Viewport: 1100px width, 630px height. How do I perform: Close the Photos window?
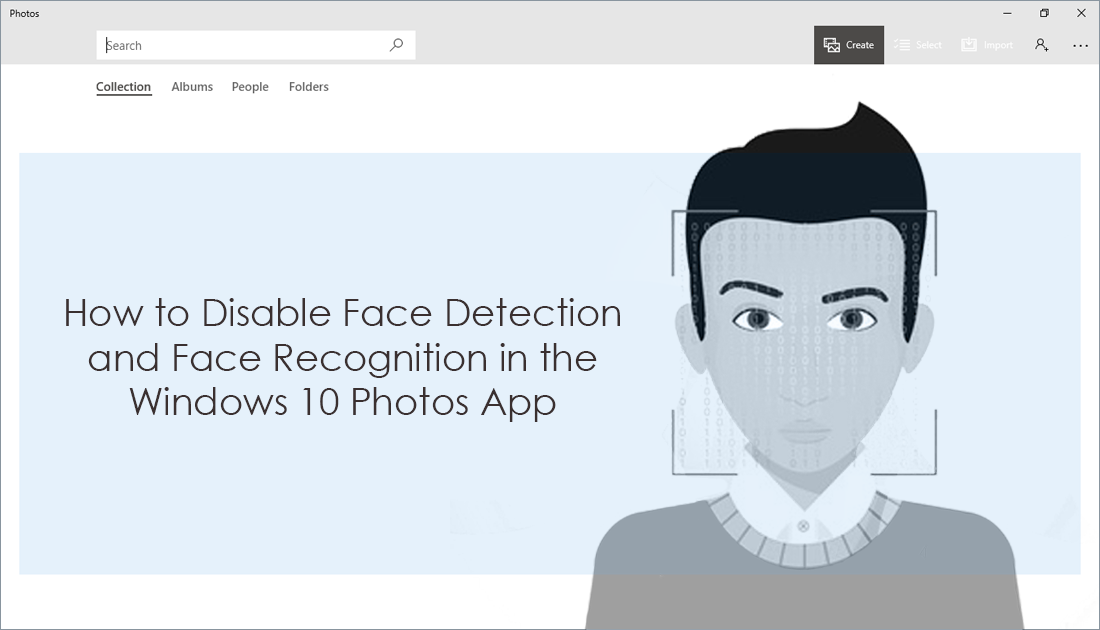coord(1081,13)
